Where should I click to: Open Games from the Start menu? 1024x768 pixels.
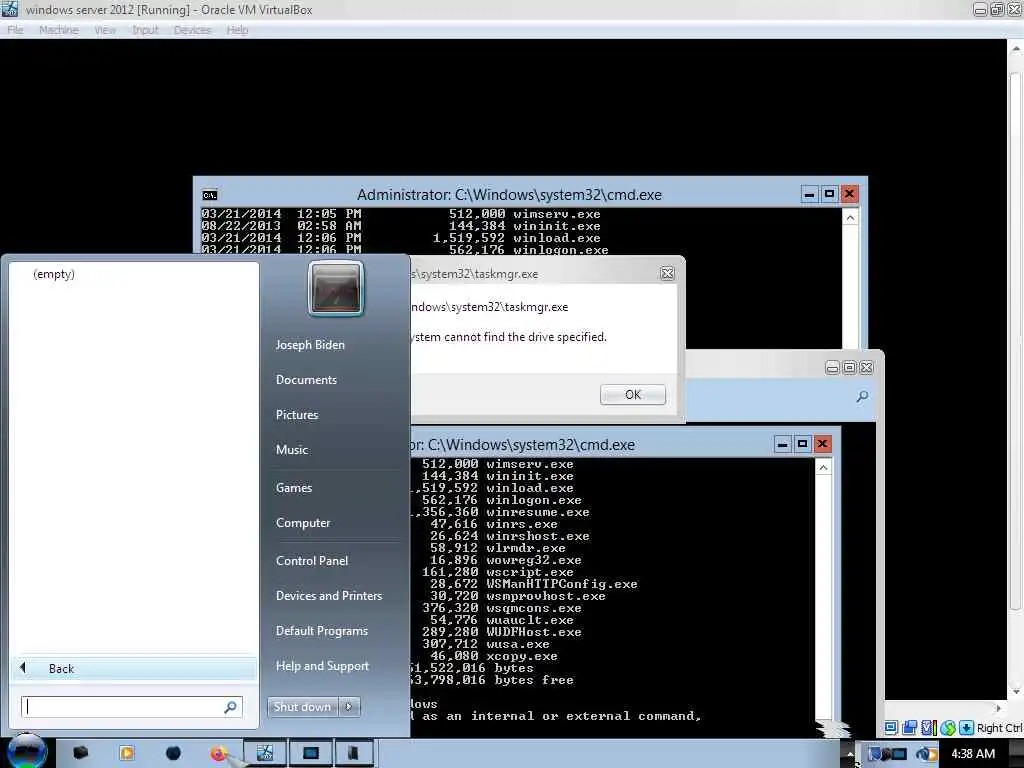pos(294,488)
